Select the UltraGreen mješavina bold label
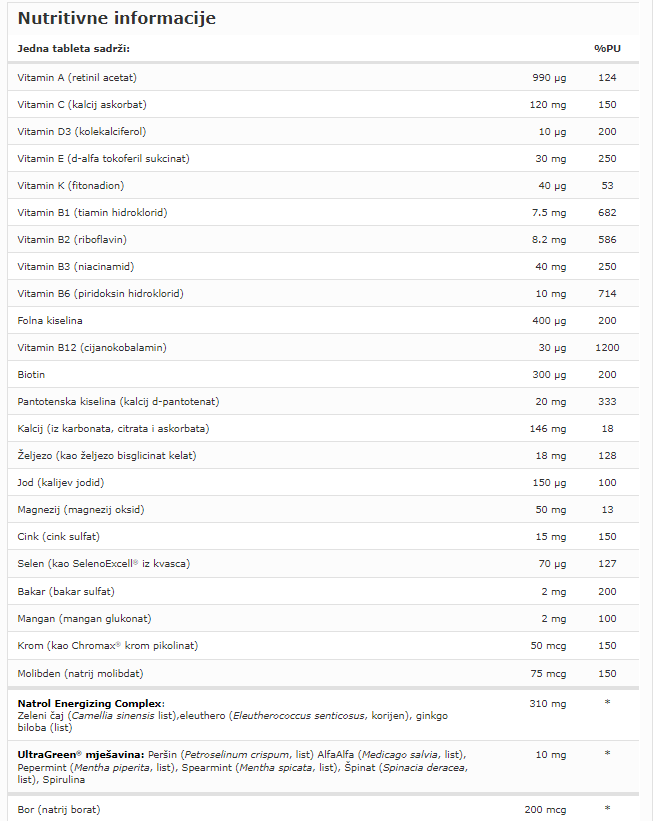 pos(81,755)
